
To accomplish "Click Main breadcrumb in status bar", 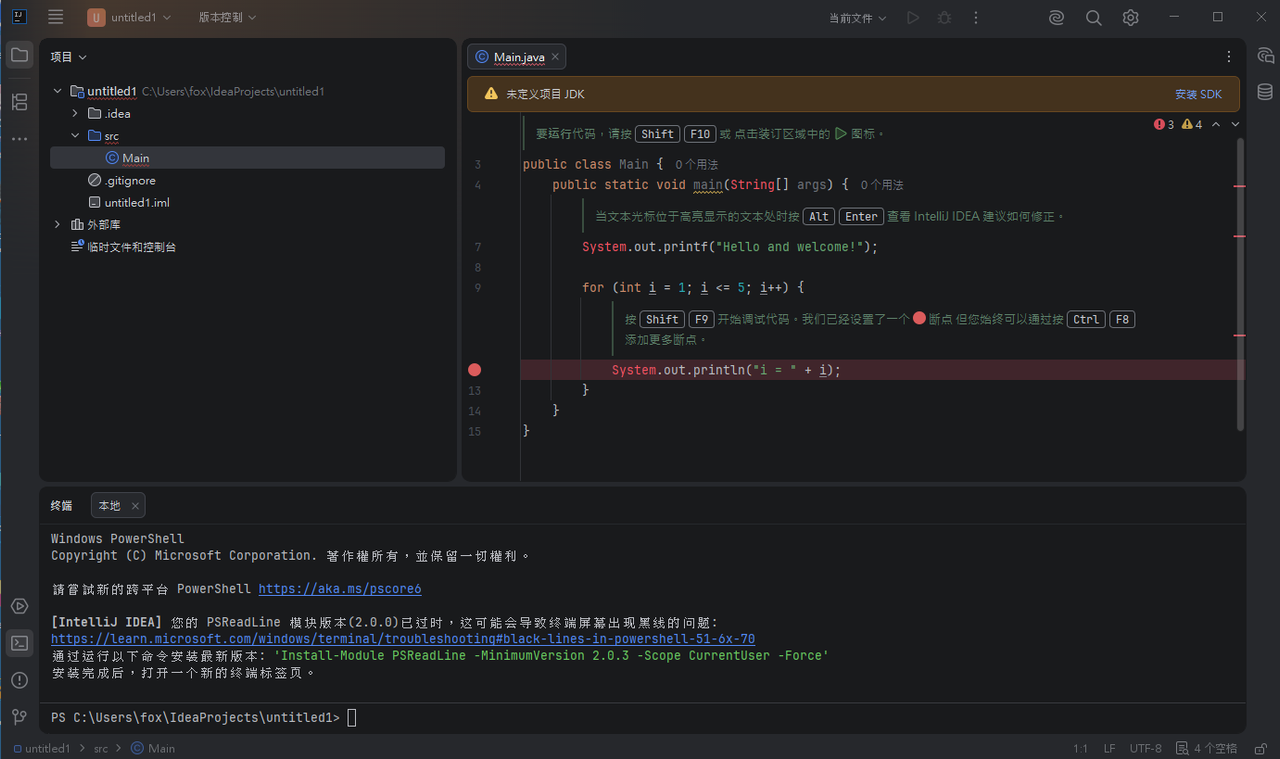I will (153, 748).
